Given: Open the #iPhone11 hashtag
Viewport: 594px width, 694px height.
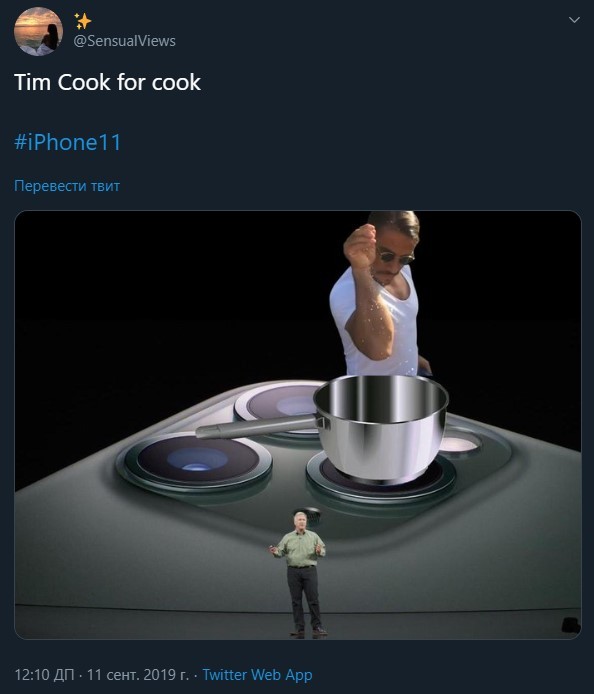Looking at the screenshot, I should 68,143.
